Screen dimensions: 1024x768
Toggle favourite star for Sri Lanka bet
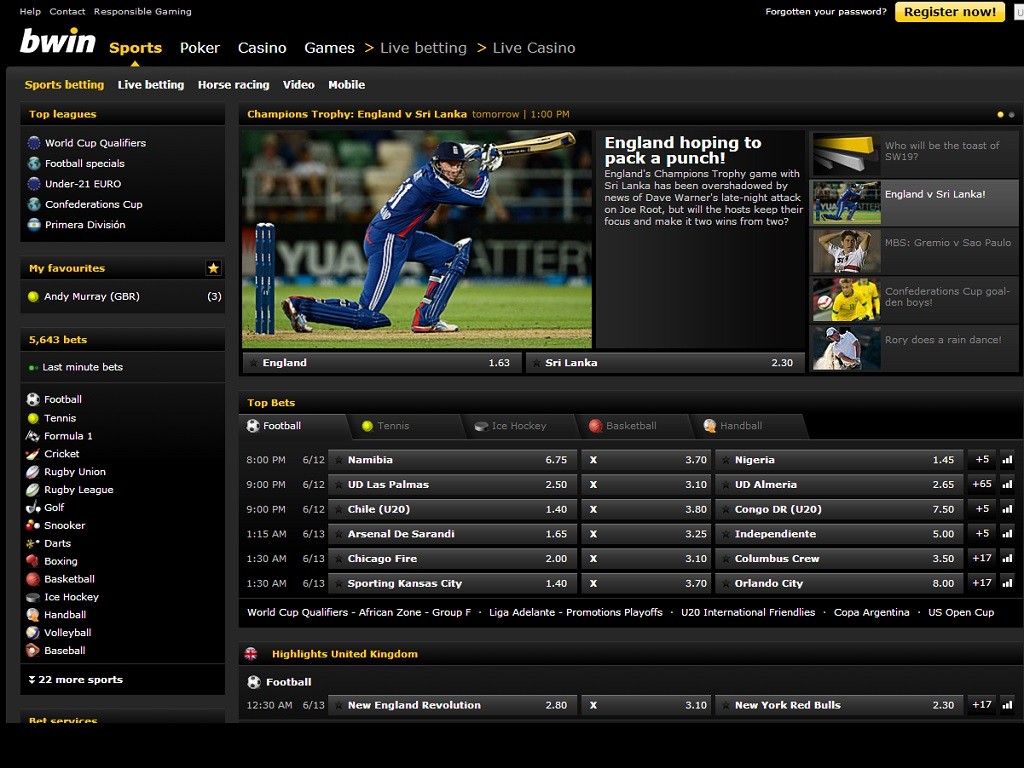536,363
